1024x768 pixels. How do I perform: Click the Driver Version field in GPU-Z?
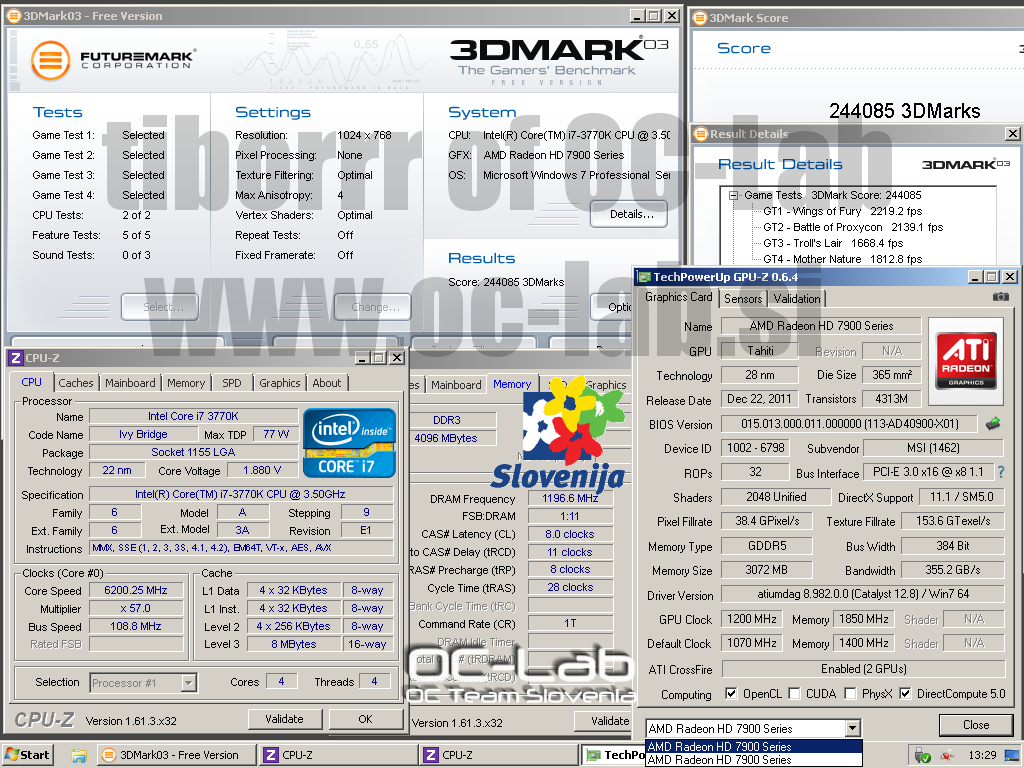tap(863, 594)
